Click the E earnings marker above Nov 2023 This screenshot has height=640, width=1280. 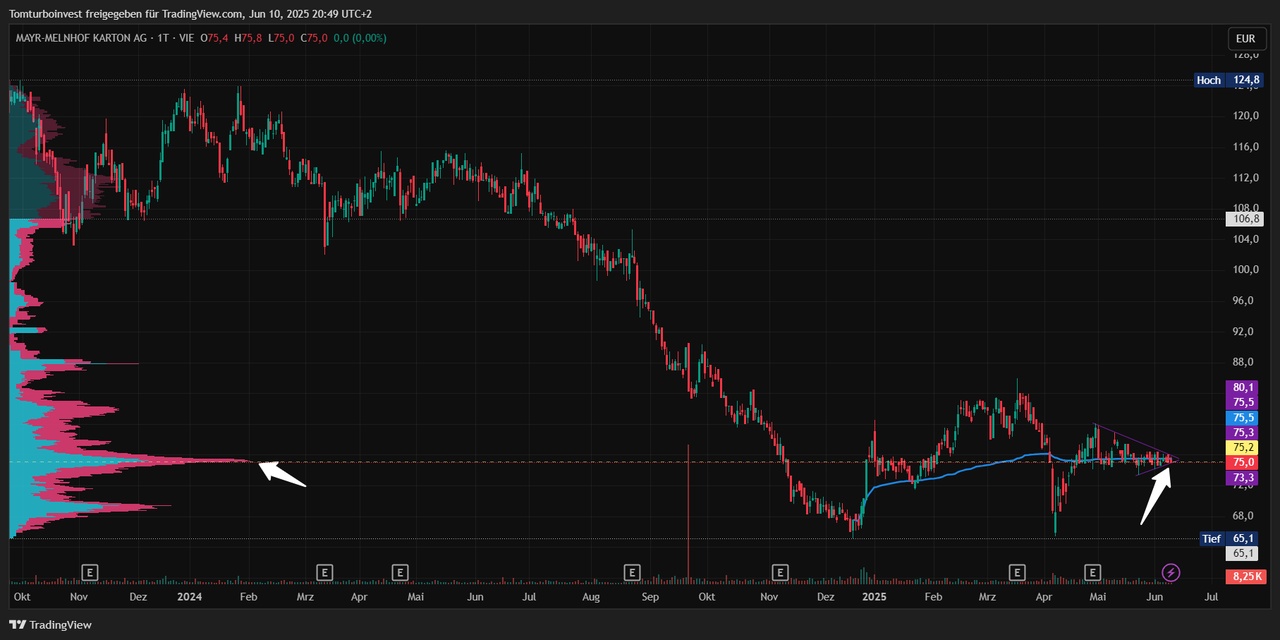click(90, 572)
